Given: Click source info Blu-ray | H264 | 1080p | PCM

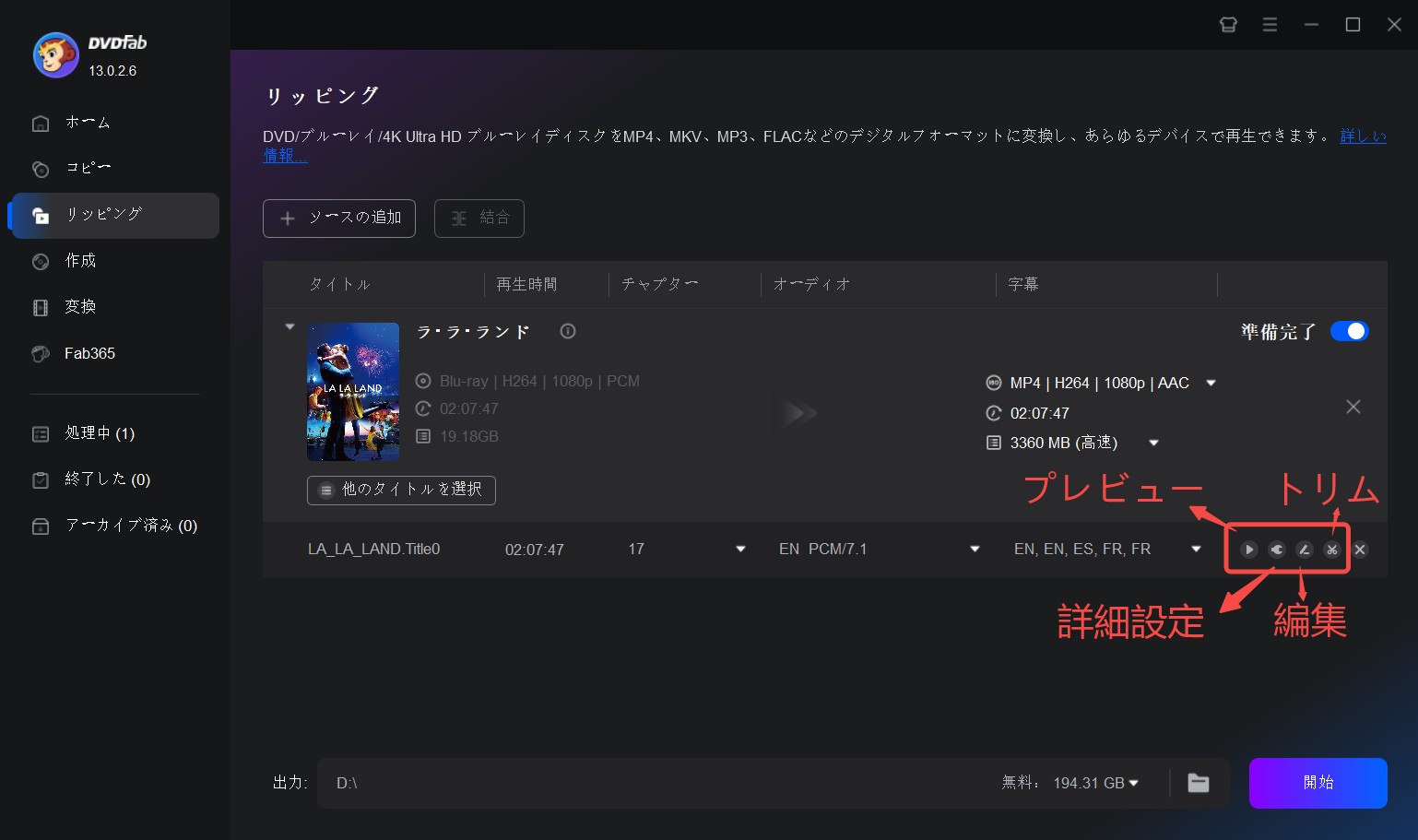Looking at the screenshot, I should pyautogui.click(x=539, y=381).
